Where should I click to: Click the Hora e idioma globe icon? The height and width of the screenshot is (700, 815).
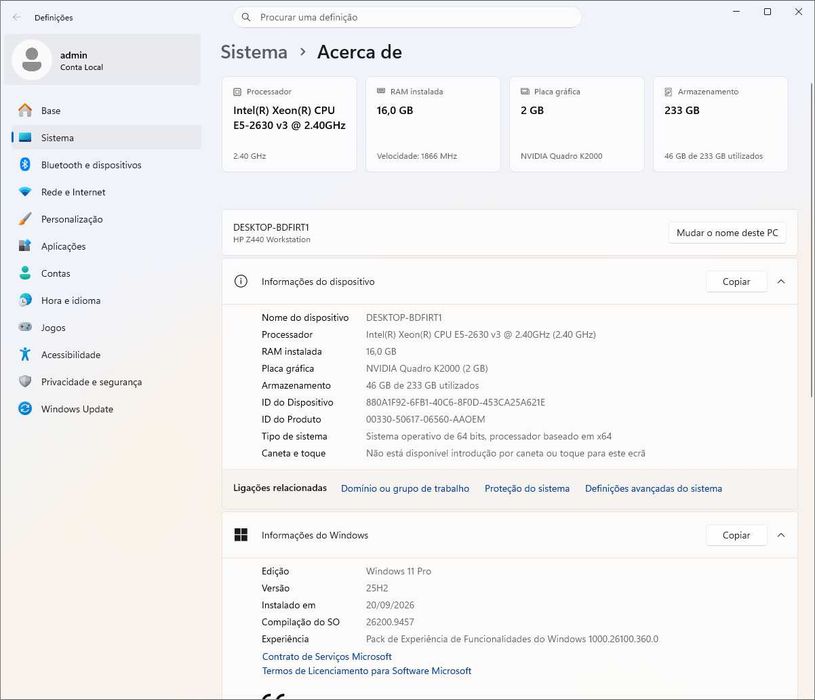click(x=25, y=300)
